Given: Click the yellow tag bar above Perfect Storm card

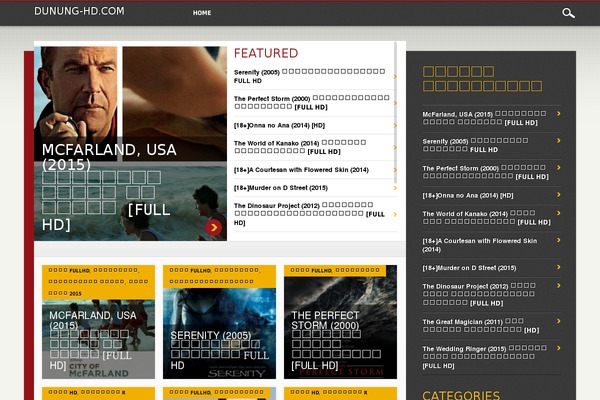Looking at the screenshot, I should pos(335,271).
